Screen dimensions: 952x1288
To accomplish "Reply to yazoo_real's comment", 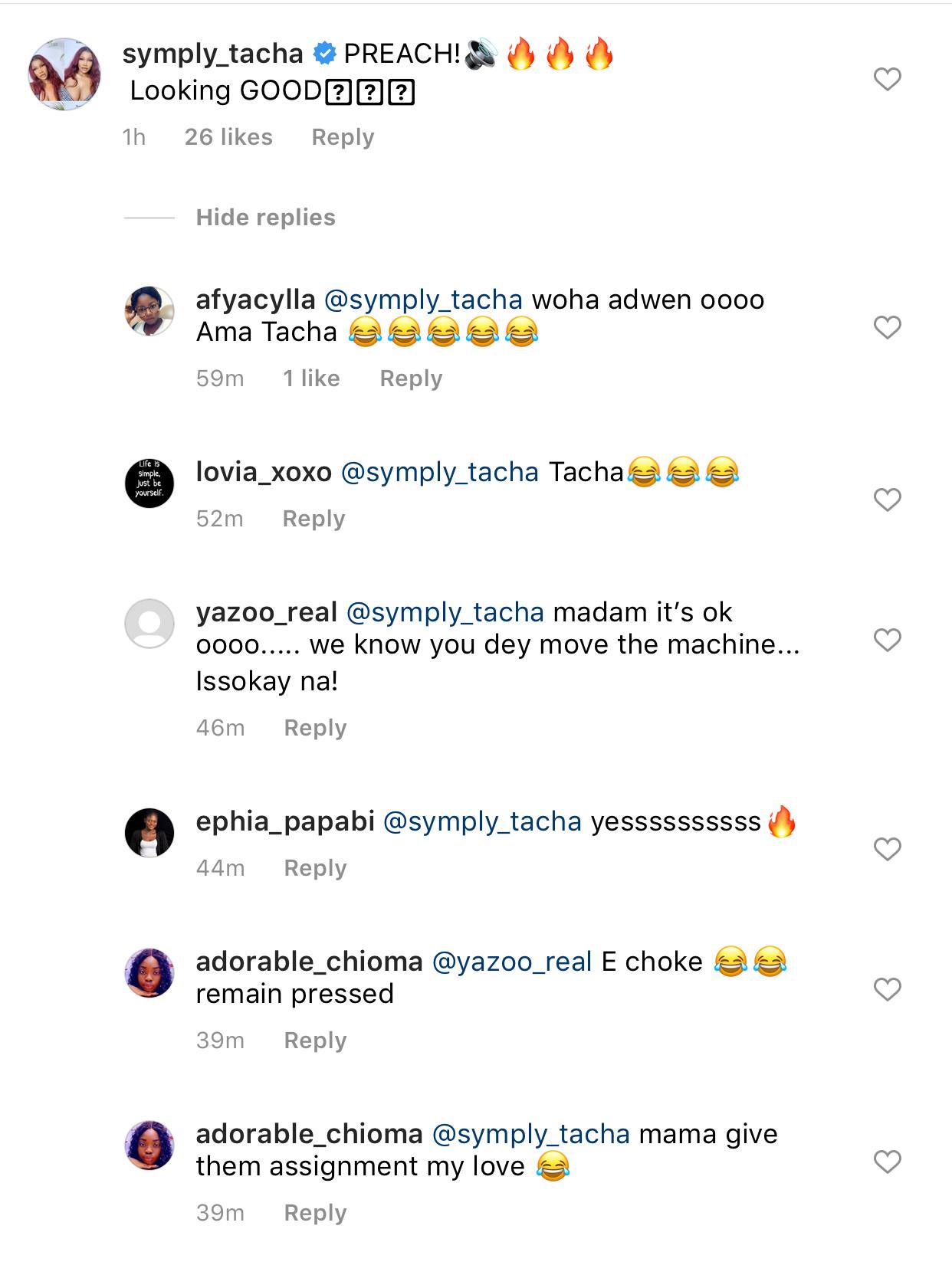I will [315, 728].
